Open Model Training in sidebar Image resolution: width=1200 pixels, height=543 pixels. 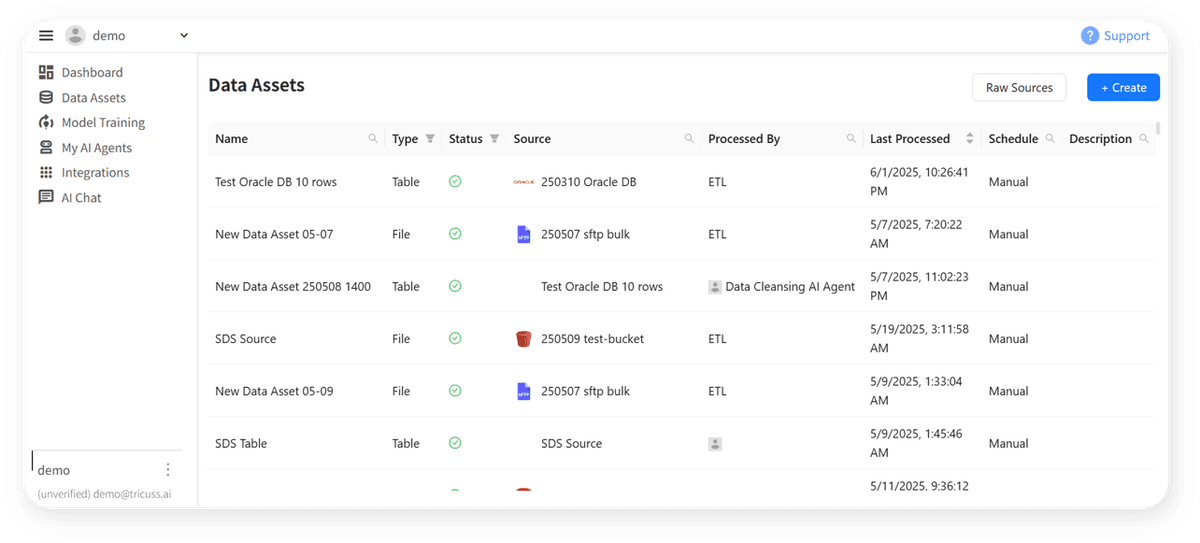102,123
